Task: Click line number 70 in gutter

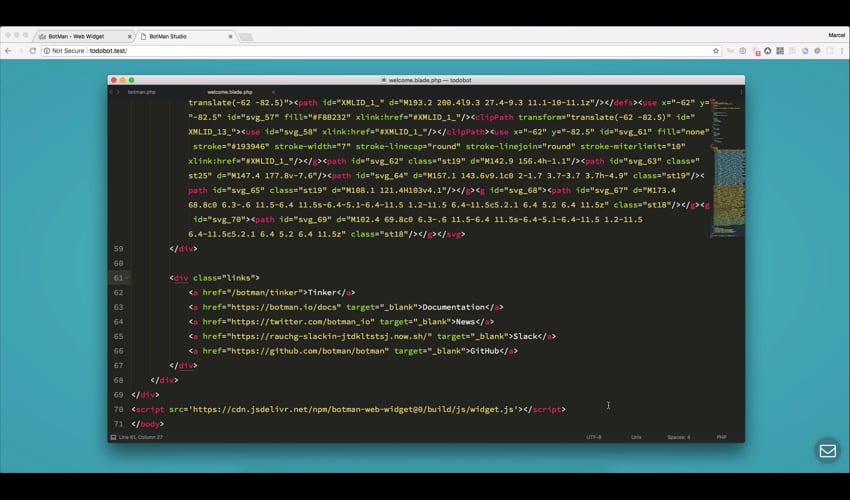Action: 119,409
